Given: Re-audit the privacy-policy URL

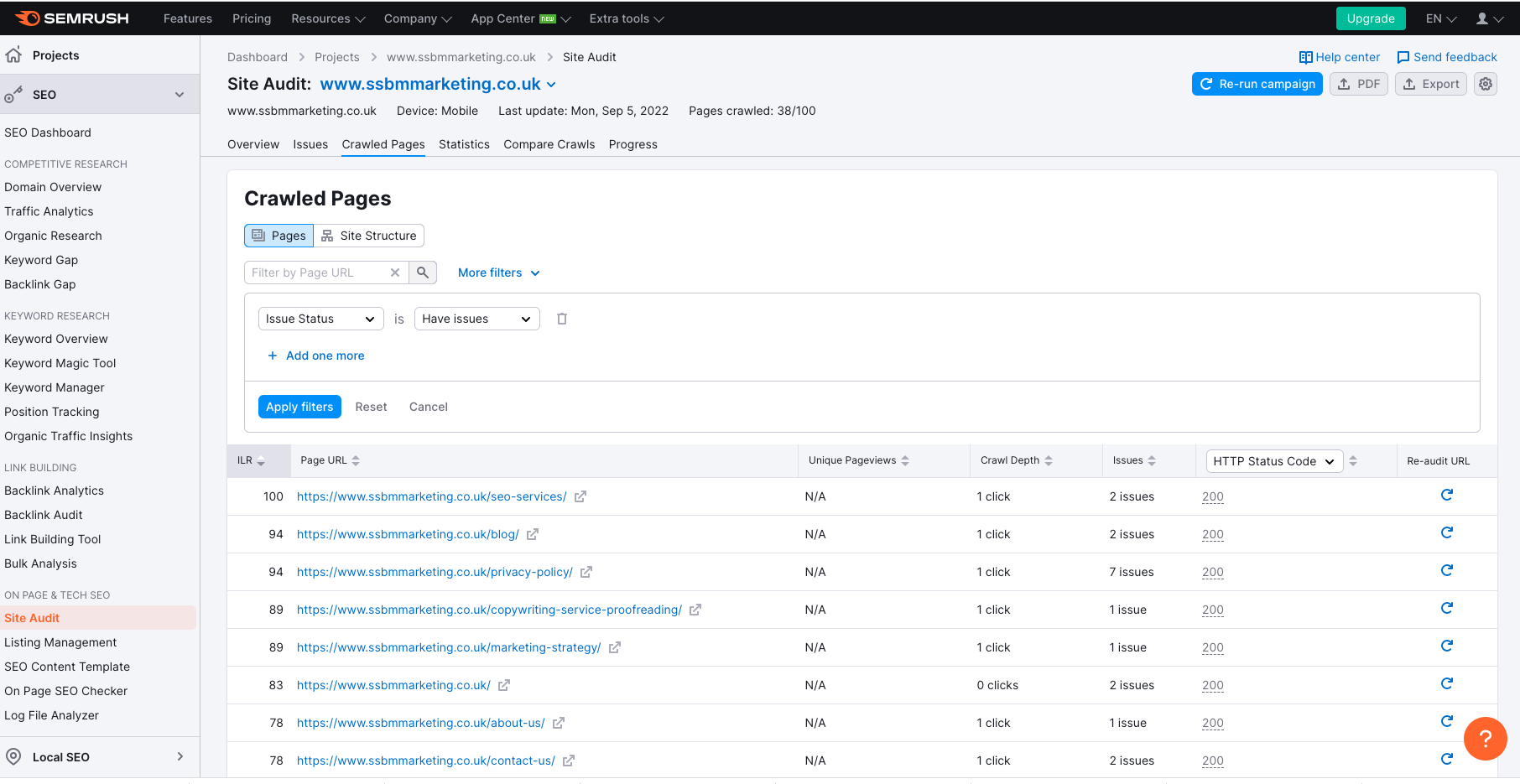Looking at the screenshot, I should point(1447,570).
